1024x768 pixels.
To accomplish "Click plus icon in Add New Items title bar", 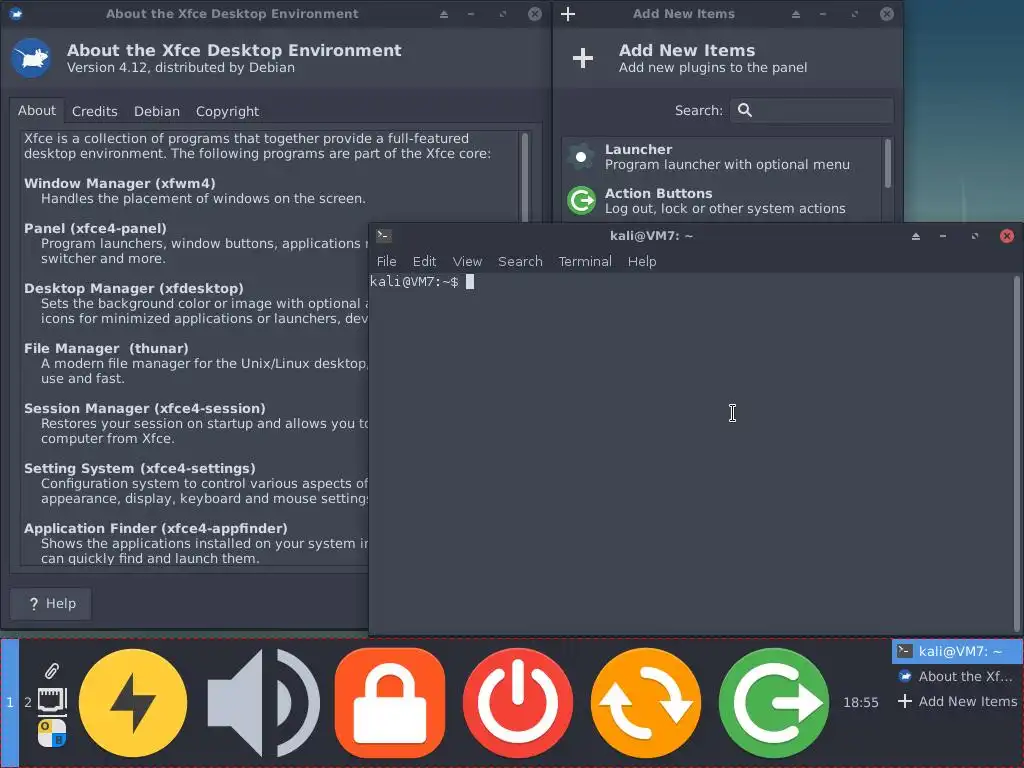I will click(x=568, y=14).
